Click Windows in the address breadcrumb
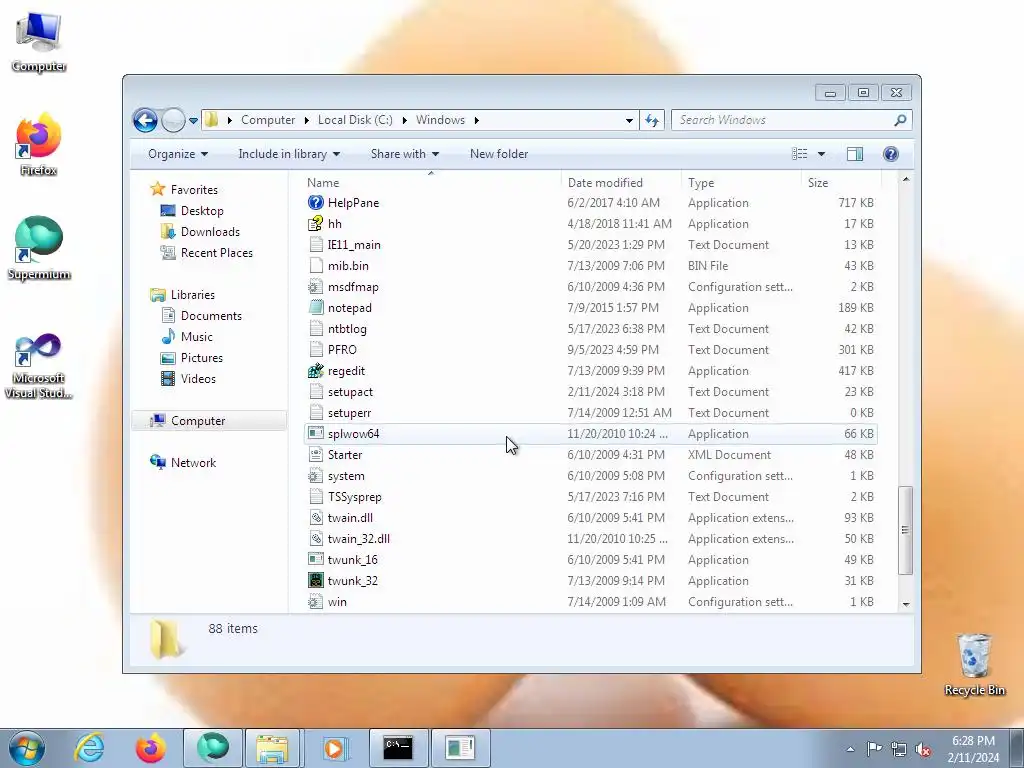Viewport: 1024px width, 768px height. coord(440,120)
